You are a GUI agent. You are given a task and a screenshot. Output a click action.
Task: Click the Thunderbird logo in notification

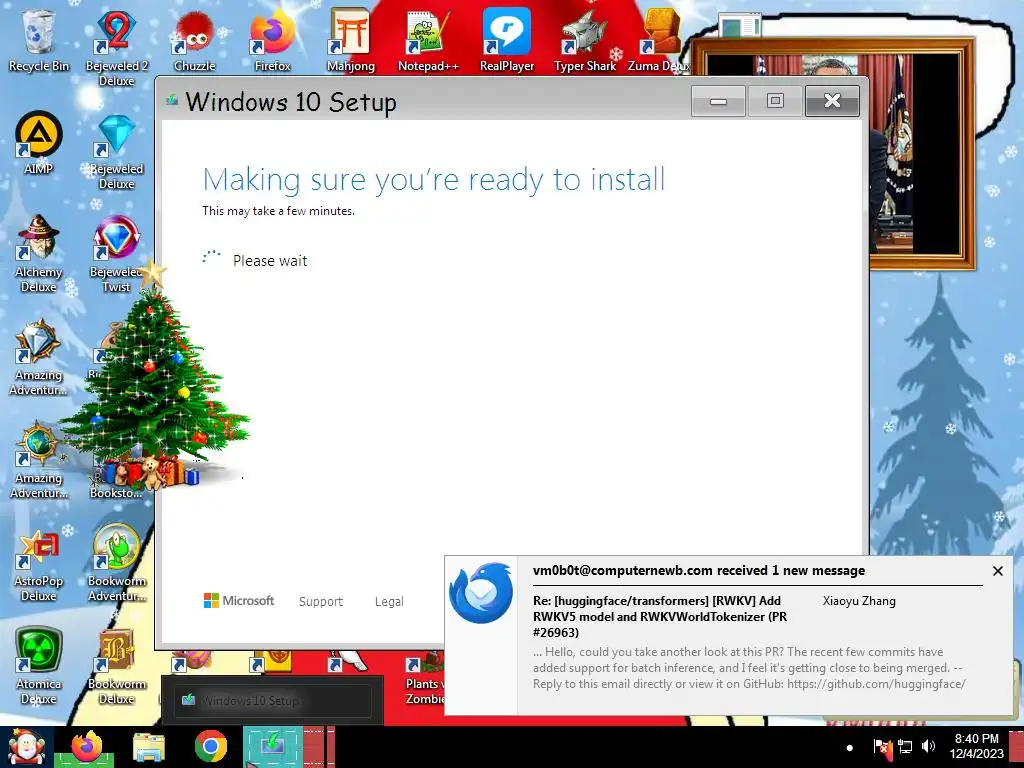(481, 593)
